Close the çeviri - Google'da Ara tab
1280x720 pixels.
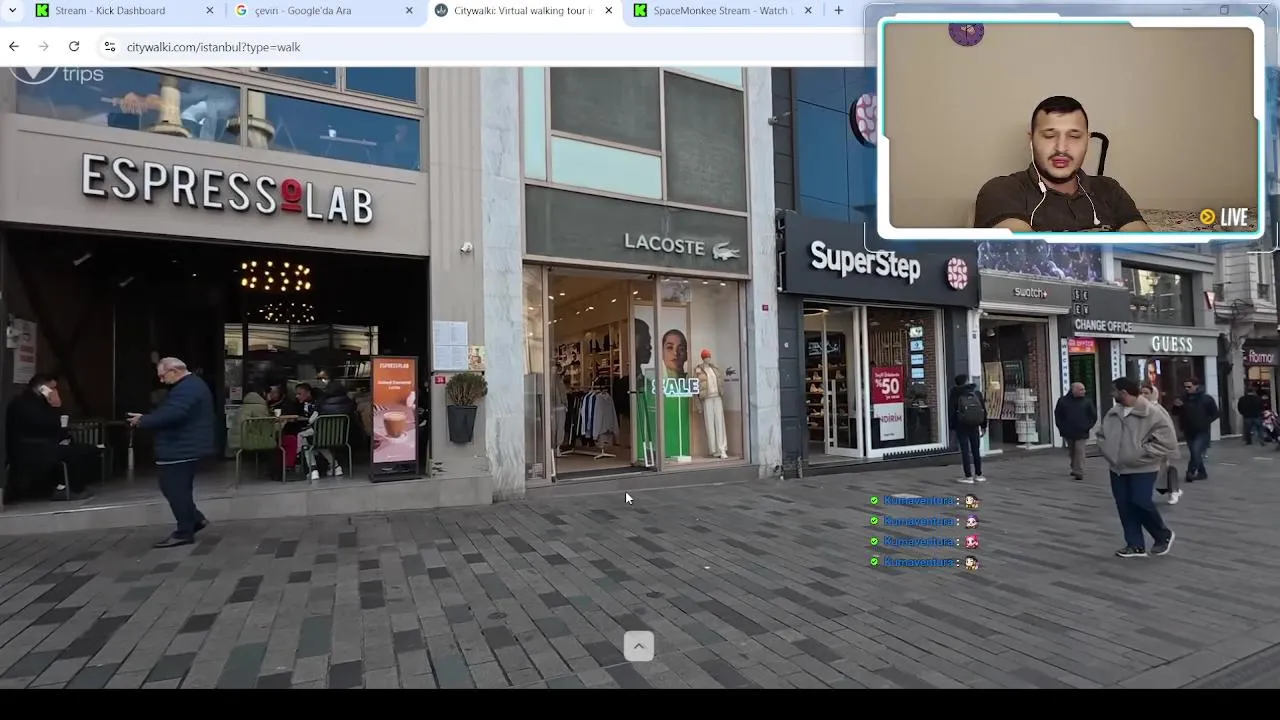[x=409, y=10]
